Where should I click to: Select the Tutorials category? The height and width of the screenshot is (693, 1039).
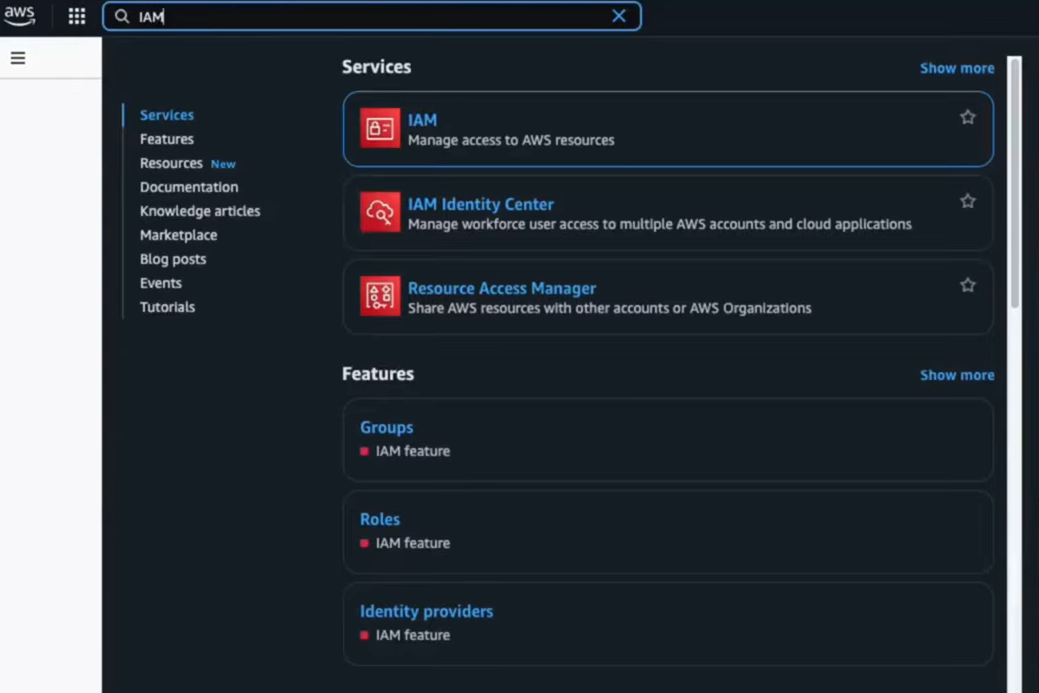pos(167,307)
